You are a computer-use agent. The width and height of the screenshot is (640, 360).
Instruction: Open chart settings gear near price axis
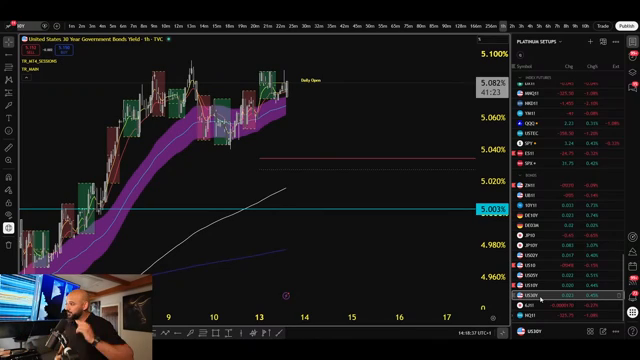[493, 318]
